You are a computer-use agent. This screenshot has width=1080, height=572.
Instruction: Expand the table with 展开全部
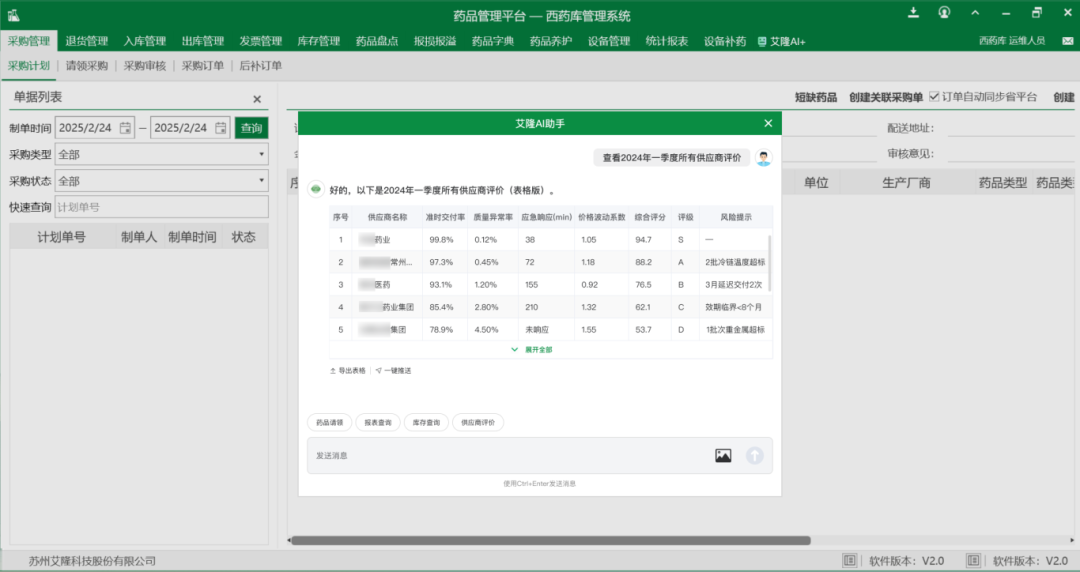532,350
